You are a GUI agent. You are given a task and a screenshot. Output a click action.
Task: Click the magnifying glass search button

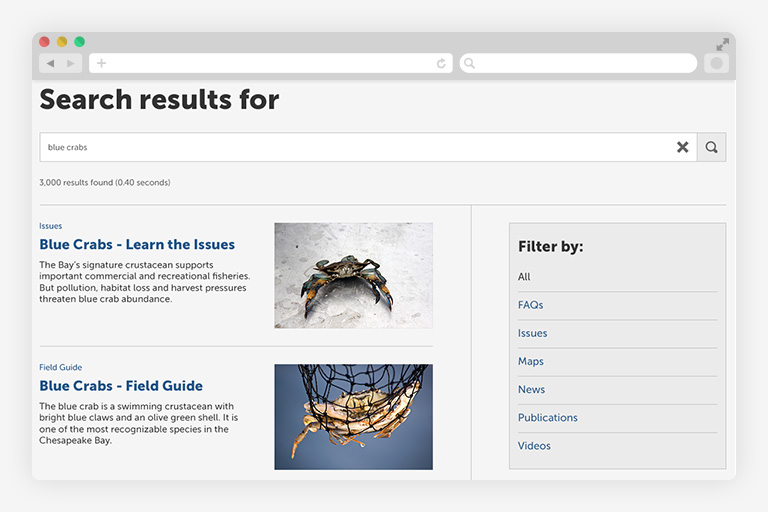click(x=711, y=147)
